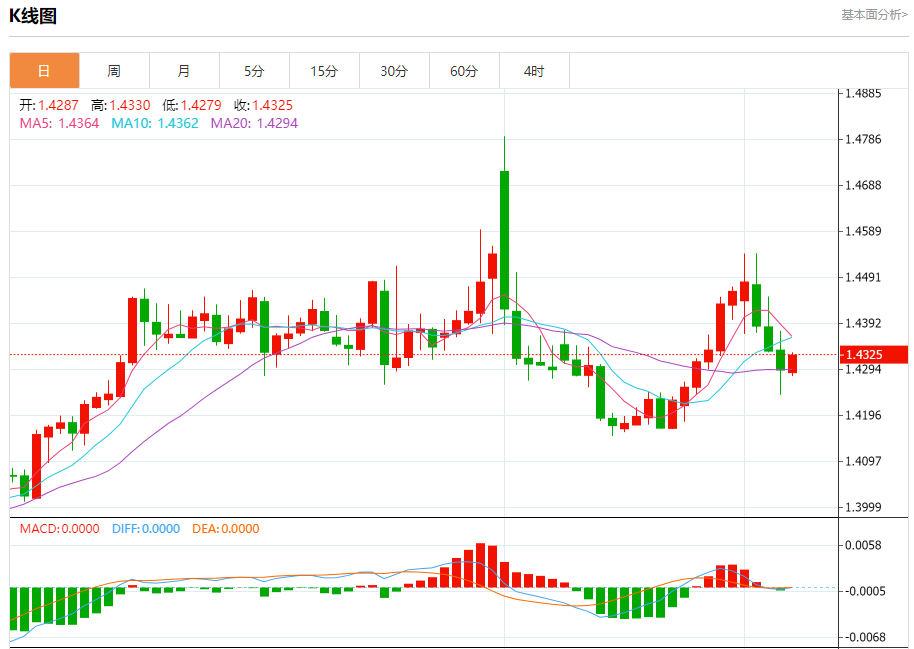Screen dimensions: 914x649
Task: Open the 60分 interval tab
Action: tap(464, 71)
